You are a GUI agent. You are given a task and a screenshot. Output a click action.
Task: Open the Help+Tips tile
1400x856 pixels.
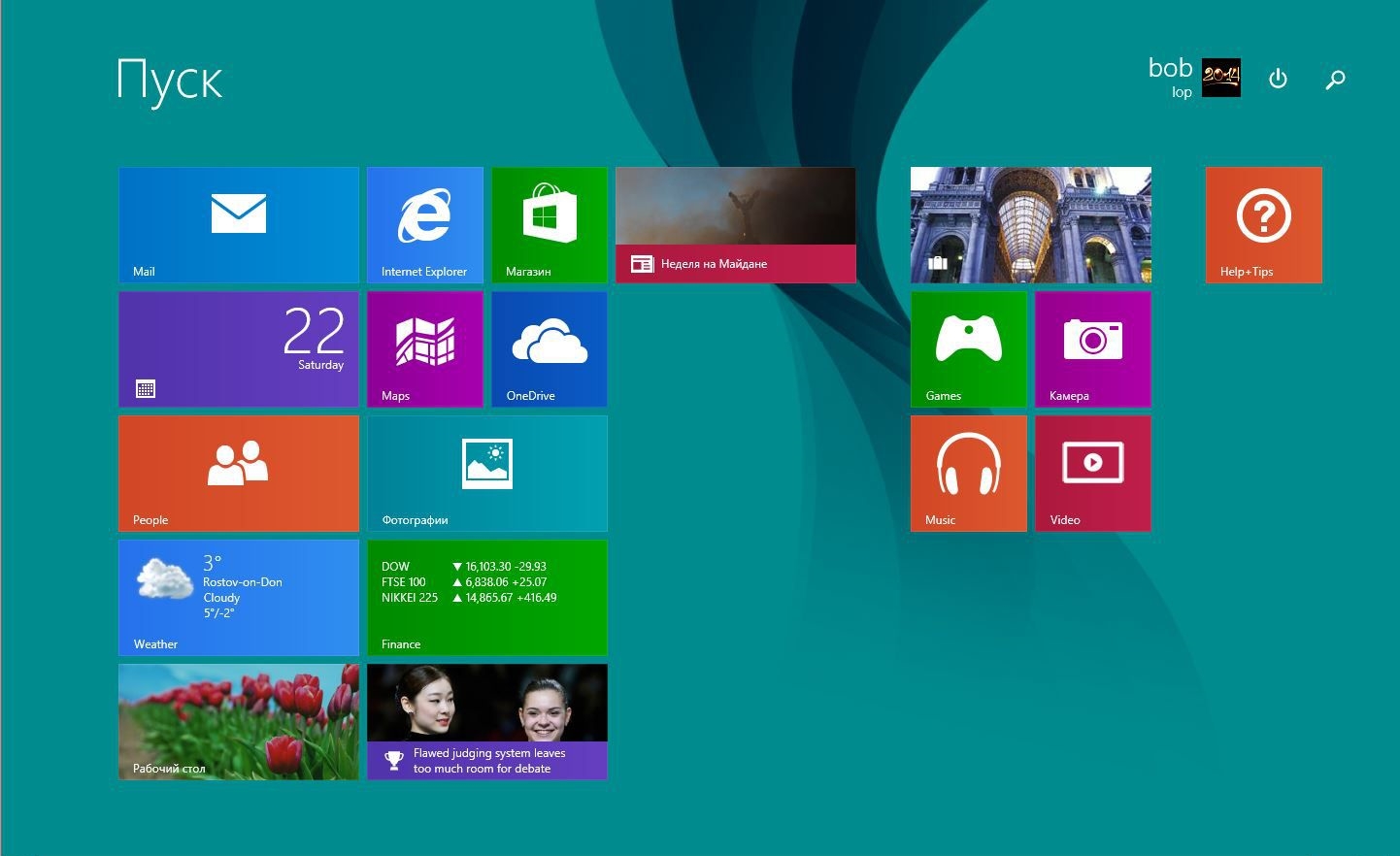coord(1263,224)
